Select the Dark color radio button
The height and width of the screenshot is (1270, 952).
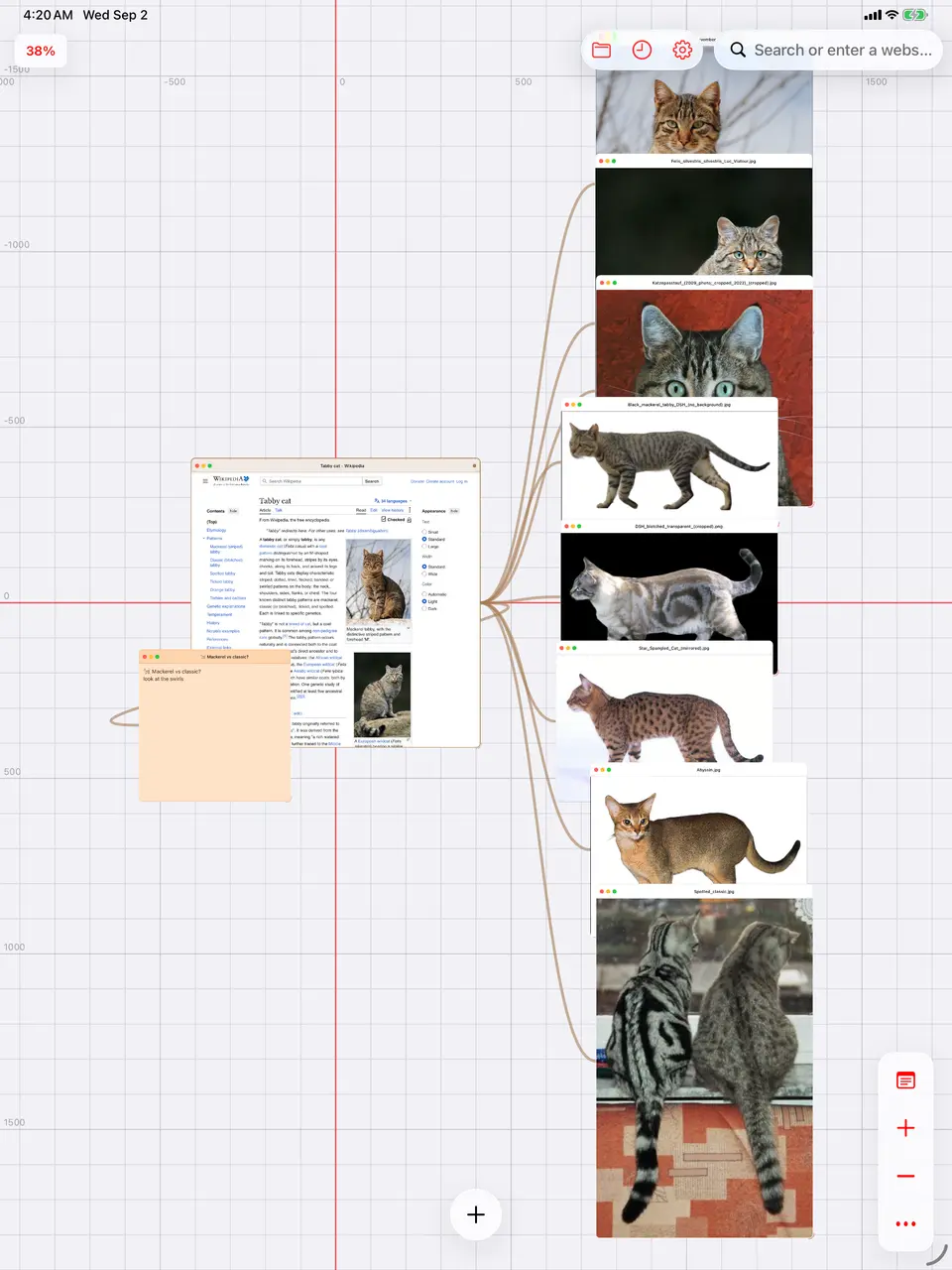pos(424,608)
